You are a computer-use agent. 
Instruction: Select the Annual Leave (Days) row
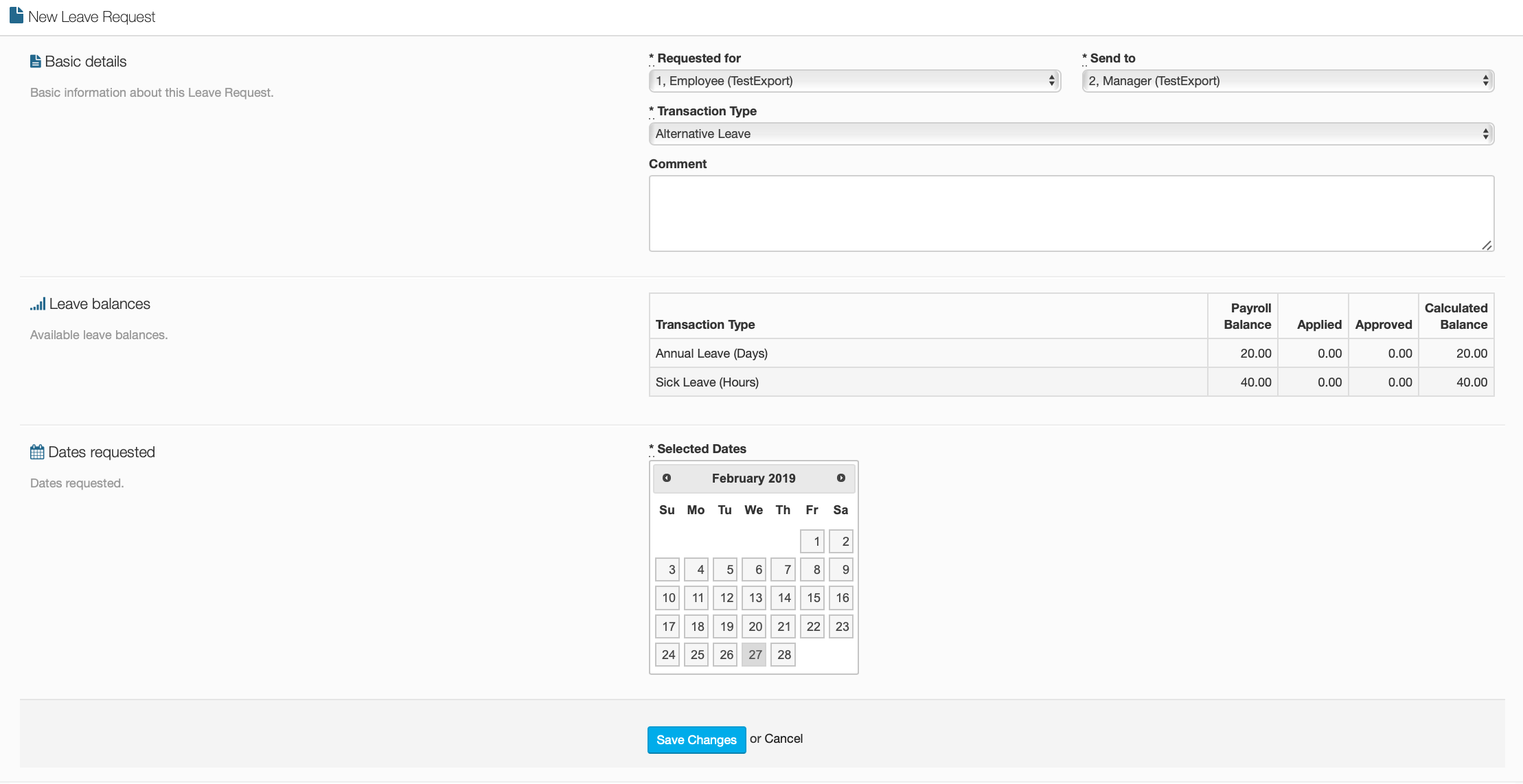[711, 354]
